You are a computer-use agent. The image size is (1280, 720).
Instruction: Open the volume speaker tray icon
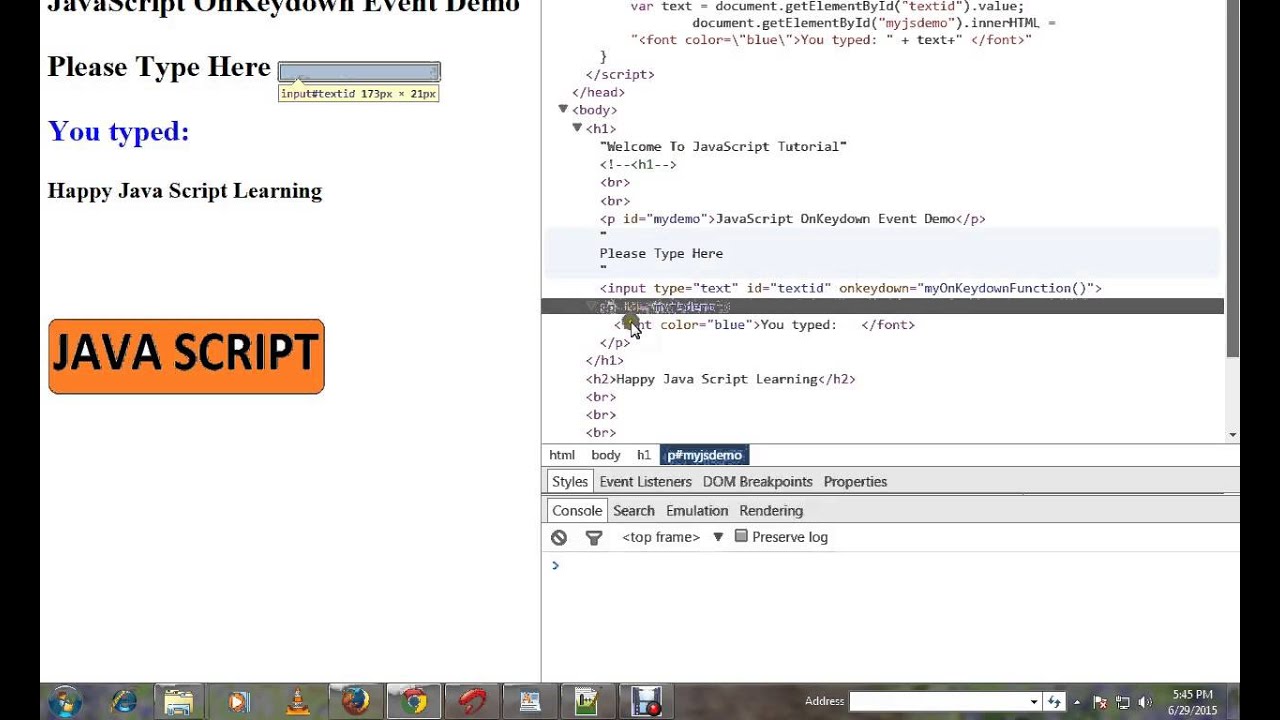click(1145, 702)
